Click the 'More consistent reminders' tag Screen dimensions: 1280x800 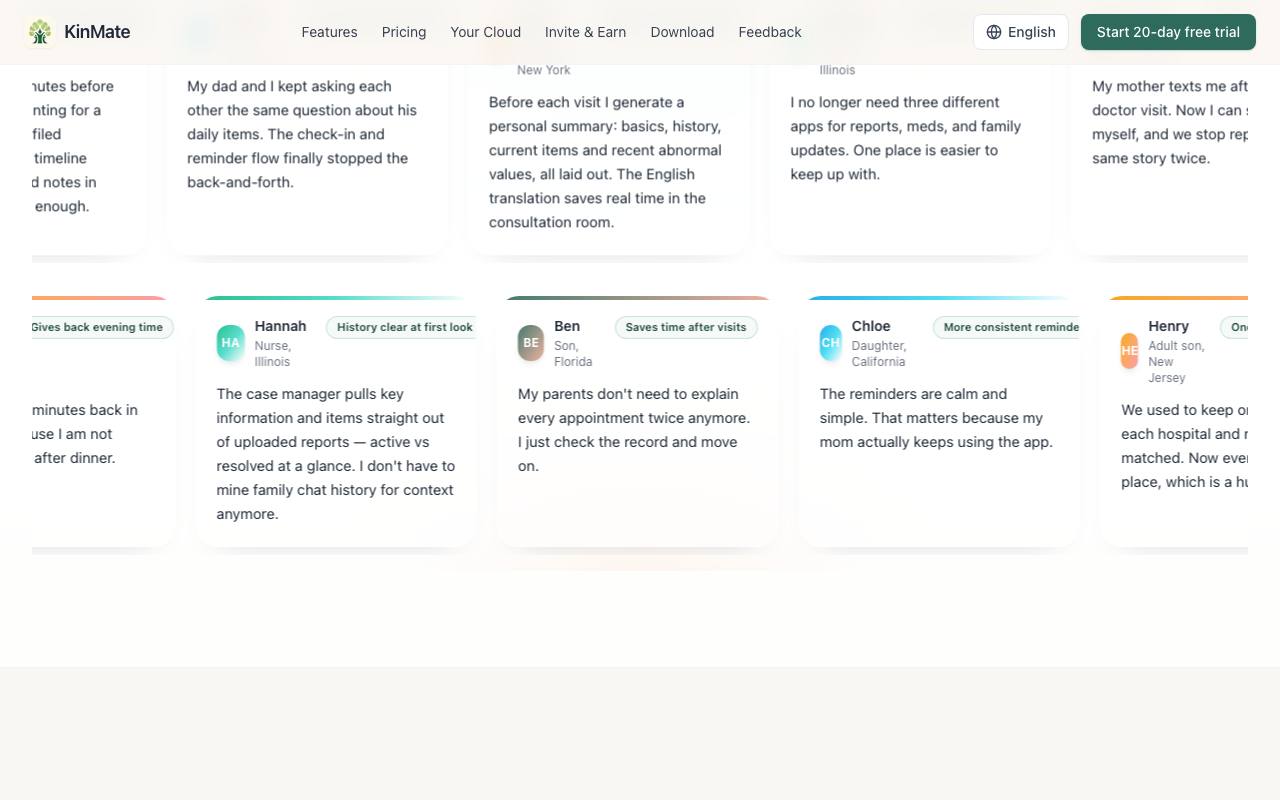tap(1007, 327)
